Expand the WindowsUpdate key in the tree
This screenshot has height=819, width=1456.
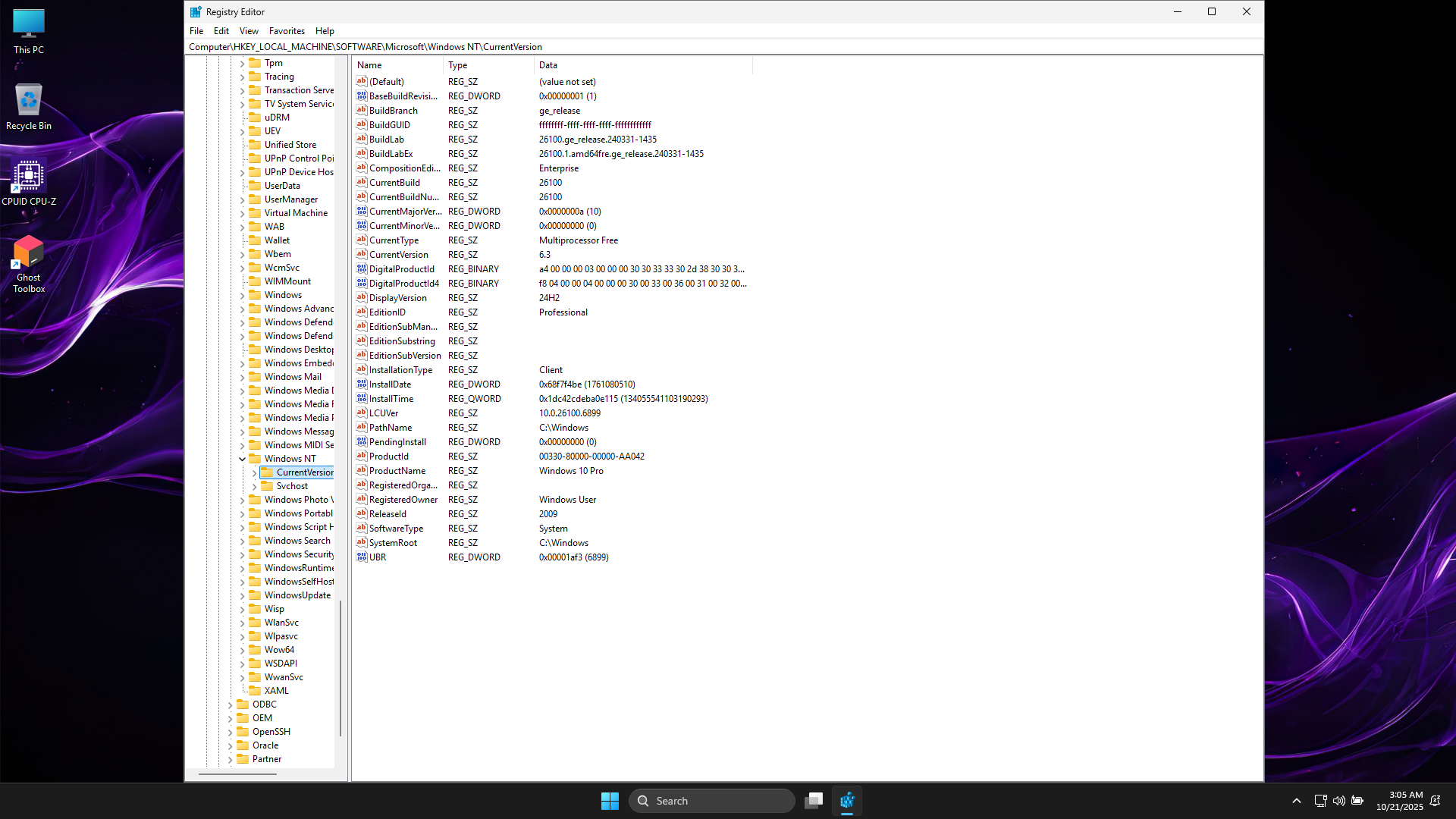point(243,595)
